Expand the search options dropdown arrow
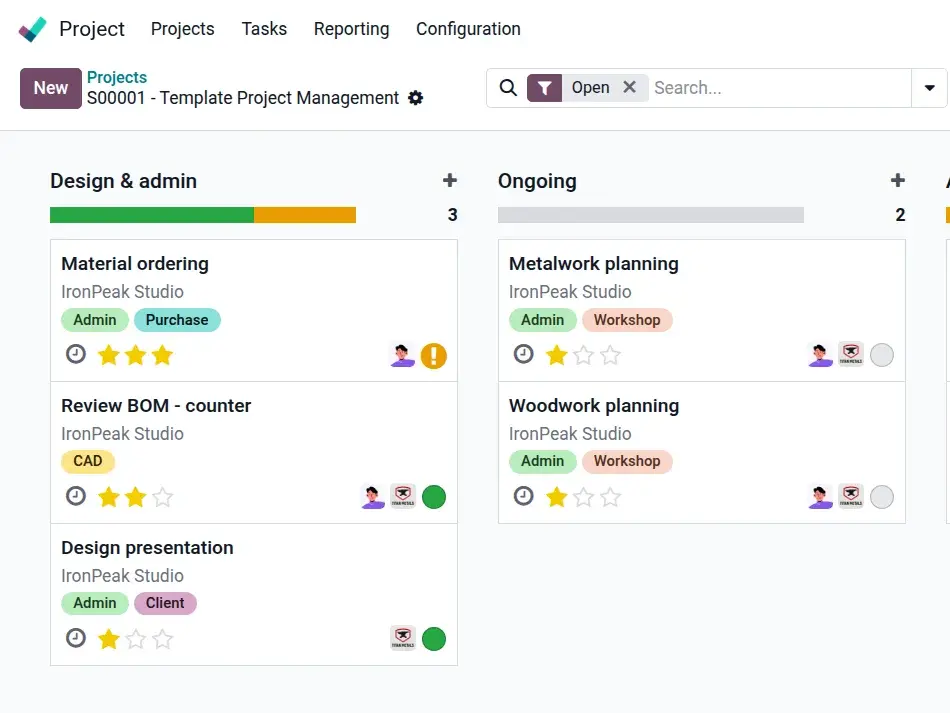950x713 pixels. tap(929, 88)
